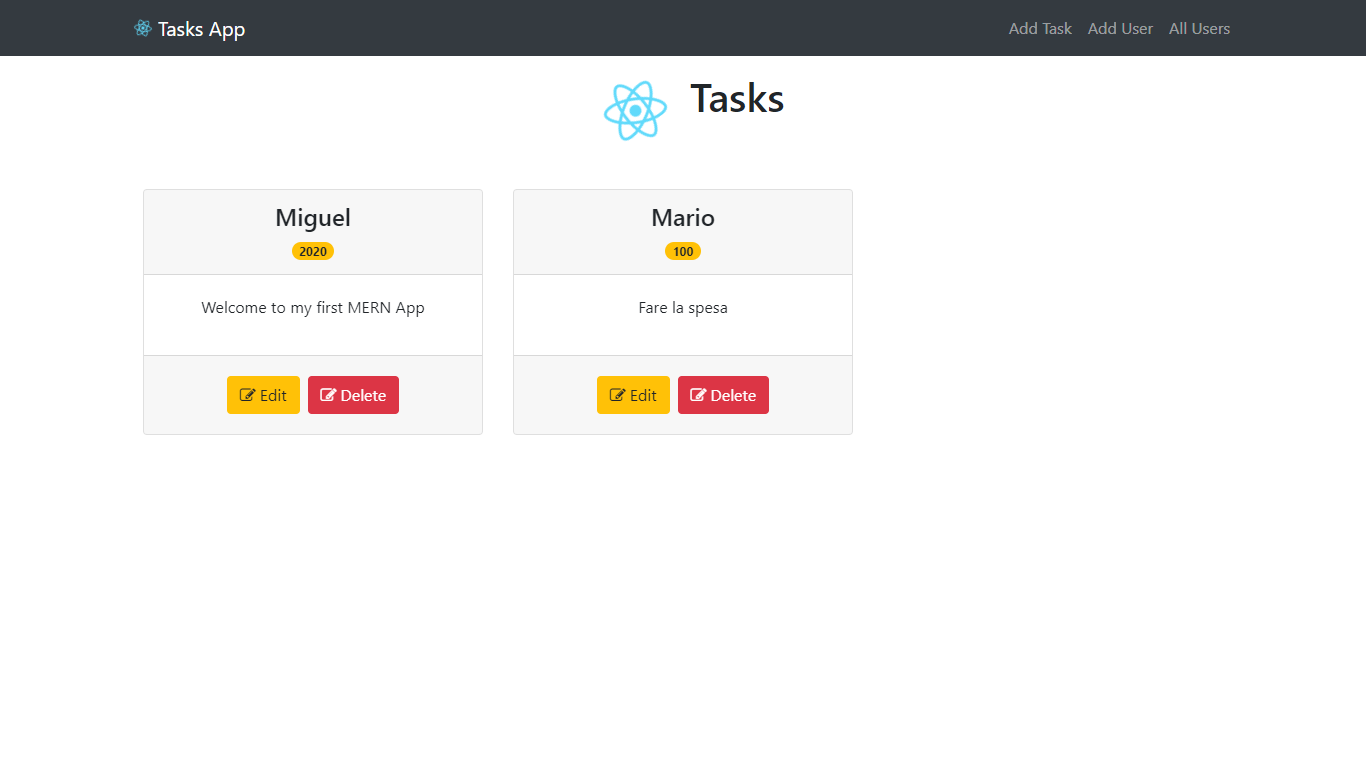
Task: Click the 'Welcome to my first MERN App' text
Action: (313, 308)
